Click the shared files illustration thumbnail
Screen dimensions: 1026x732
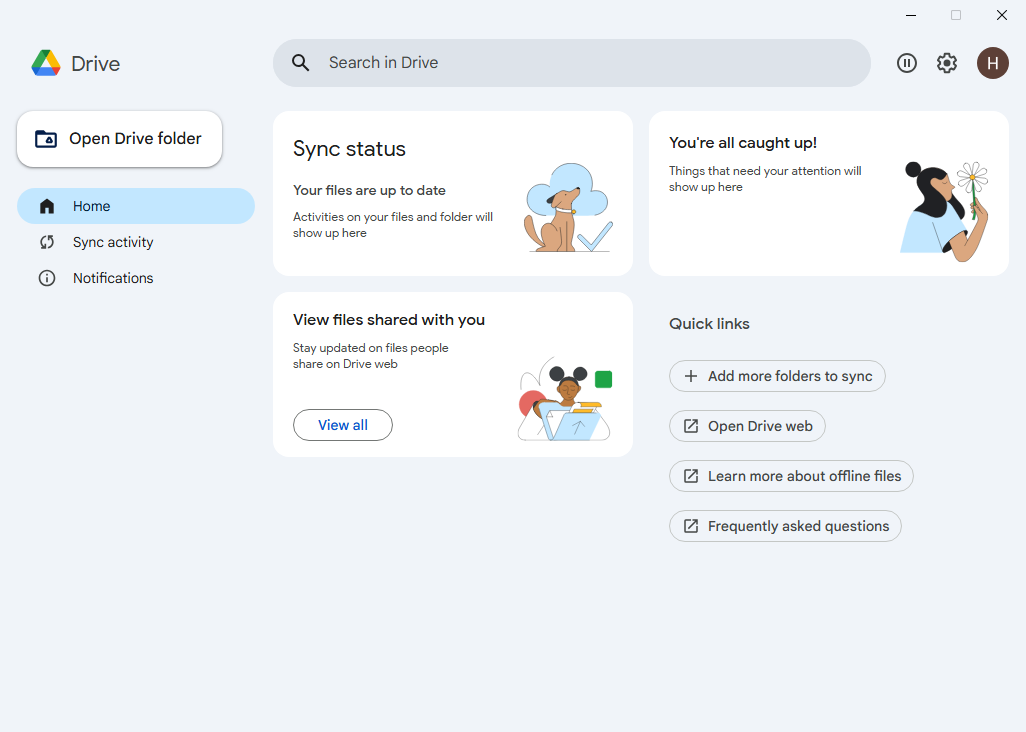(564, 400)
